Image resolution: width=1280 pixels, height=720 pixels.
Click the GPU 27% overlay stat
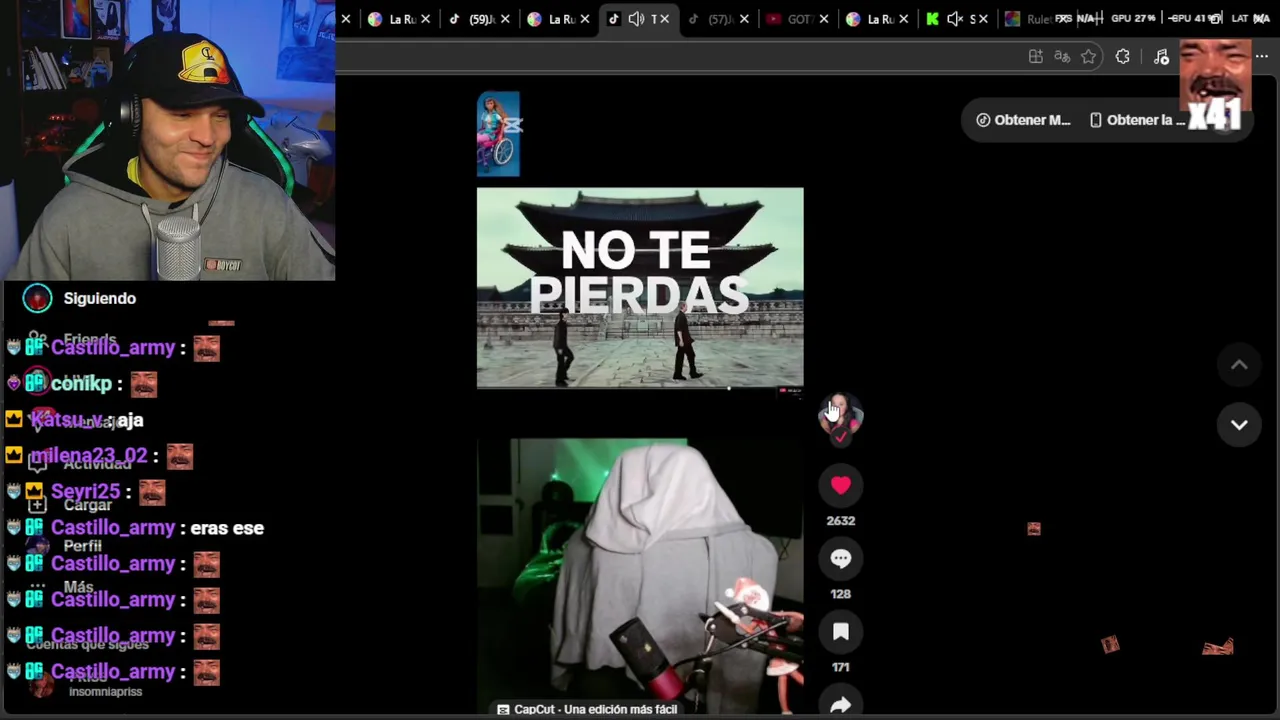click(x=1134, y=19)
